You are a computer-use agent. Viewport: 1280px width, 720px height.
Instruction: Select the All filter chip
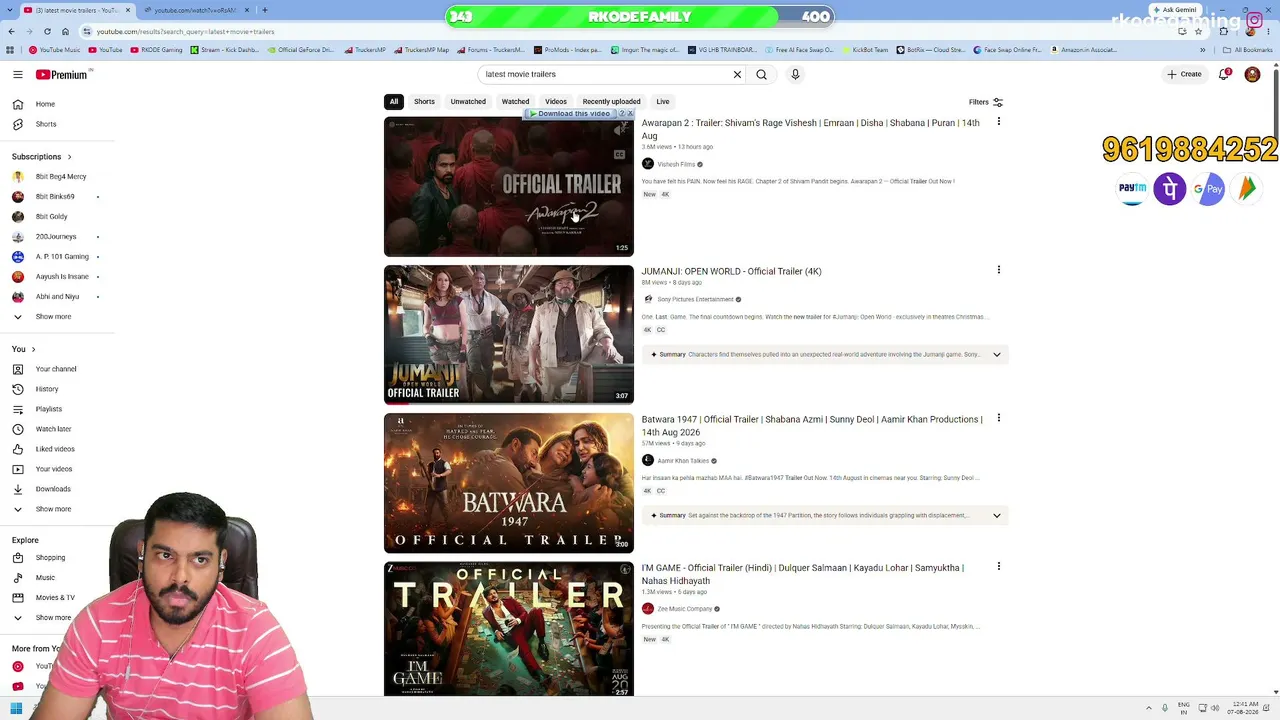(x=394, y=101)
